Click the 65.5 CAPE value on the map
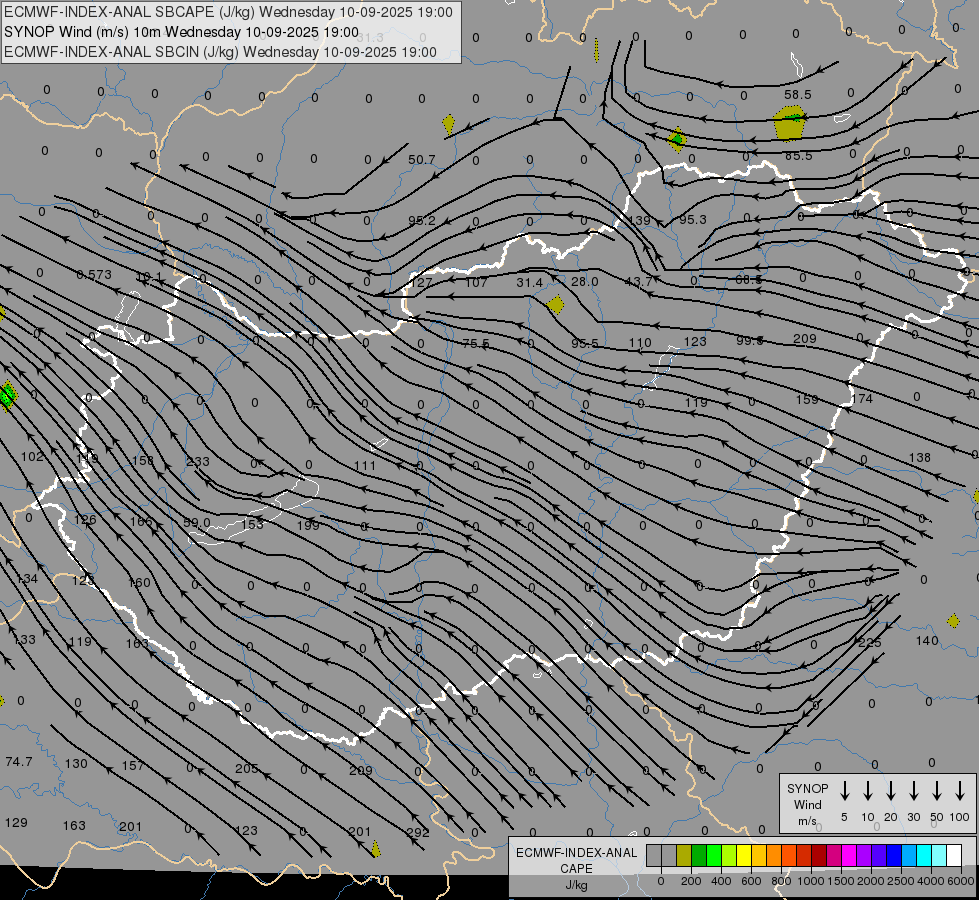The width and height of the screenshot is (979, 900). click(799, 156)
